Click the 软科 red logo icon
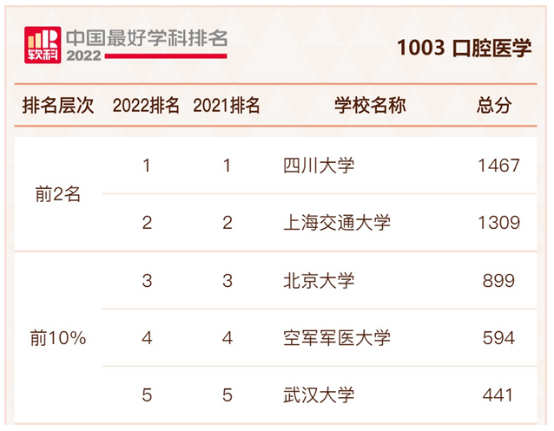 pyautogui.click(x=42, y=45)
